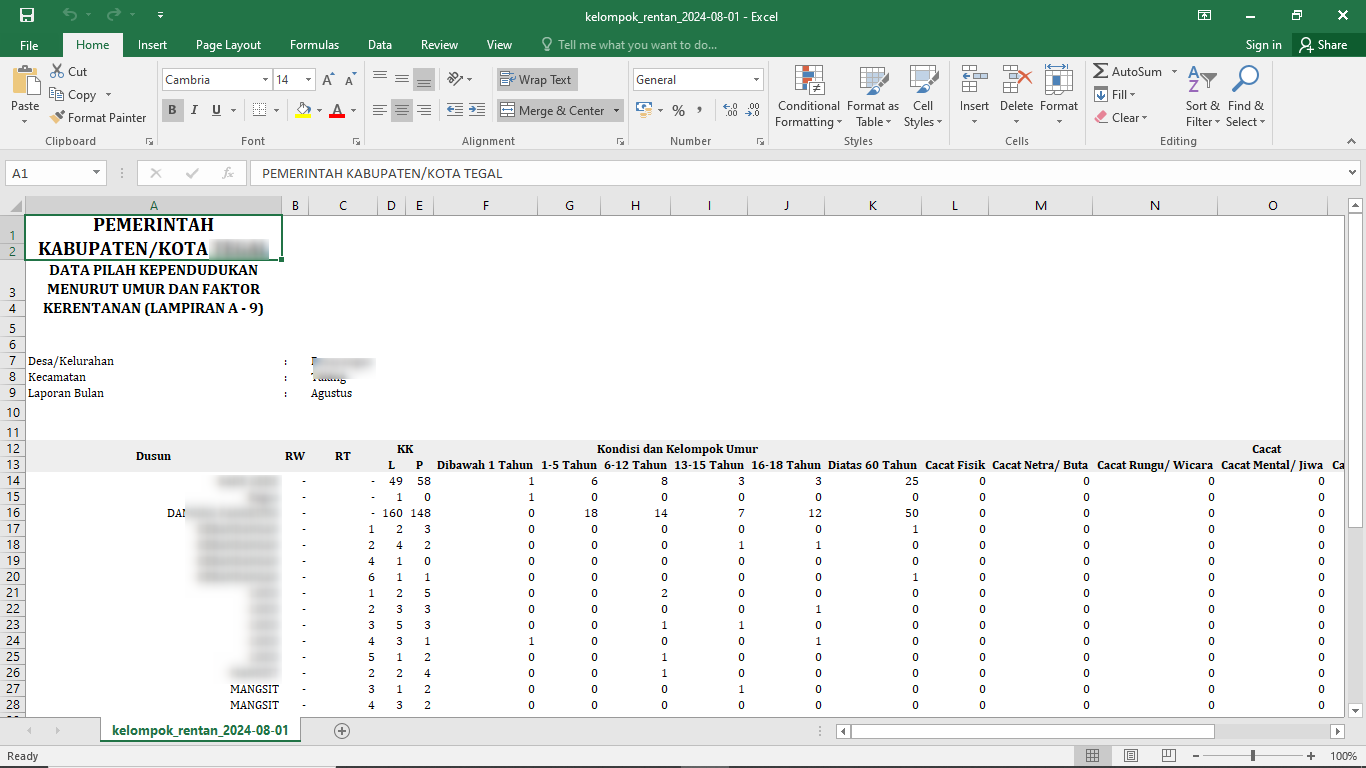Image resolution: width=1366 pixels, height=768 pixels.
Task: Save the workbook with the floppy icon
Action: coord(27,15)
